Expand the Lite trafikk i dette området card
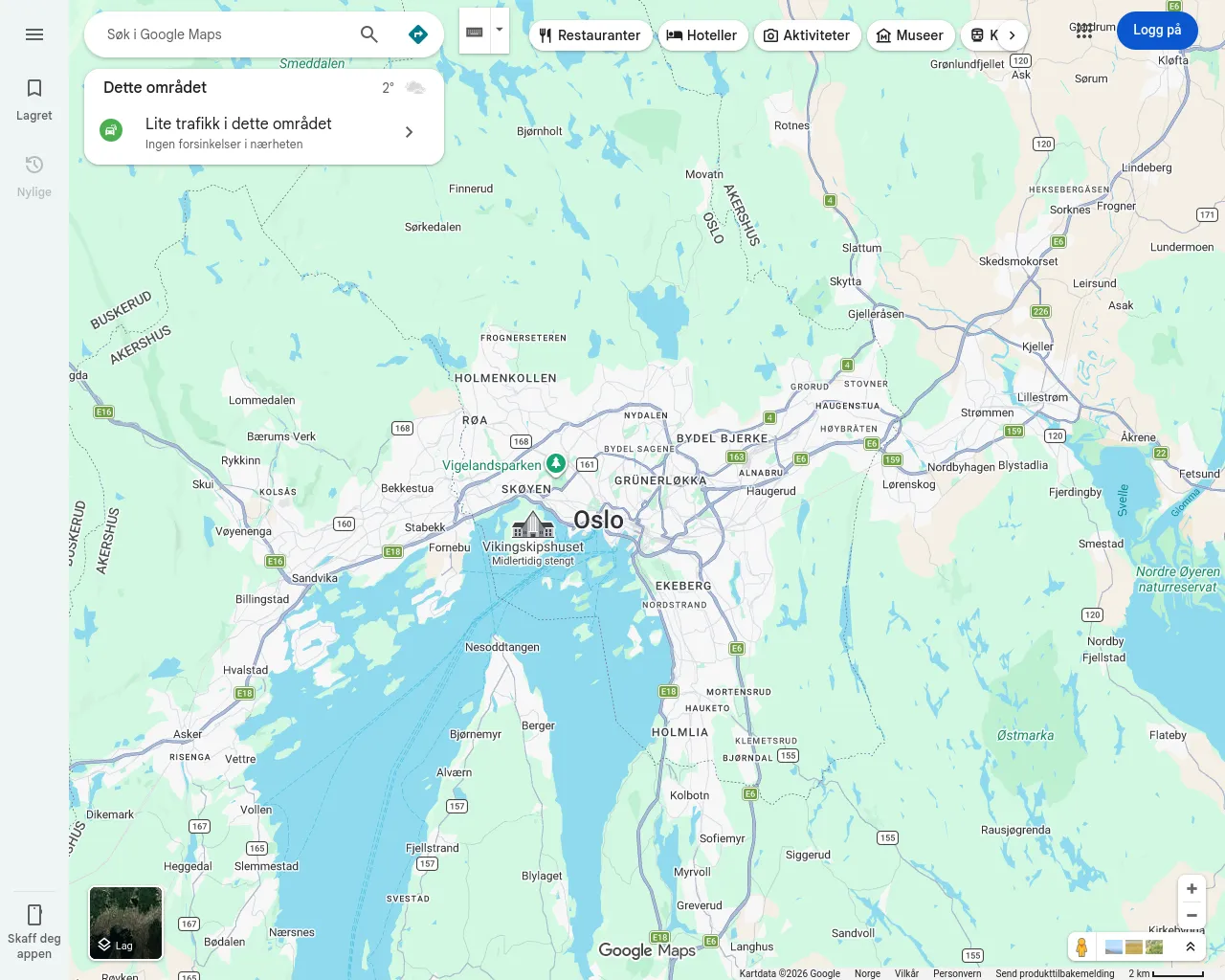This screenshot has height=980, width=1225. click(x=264, y=132)
